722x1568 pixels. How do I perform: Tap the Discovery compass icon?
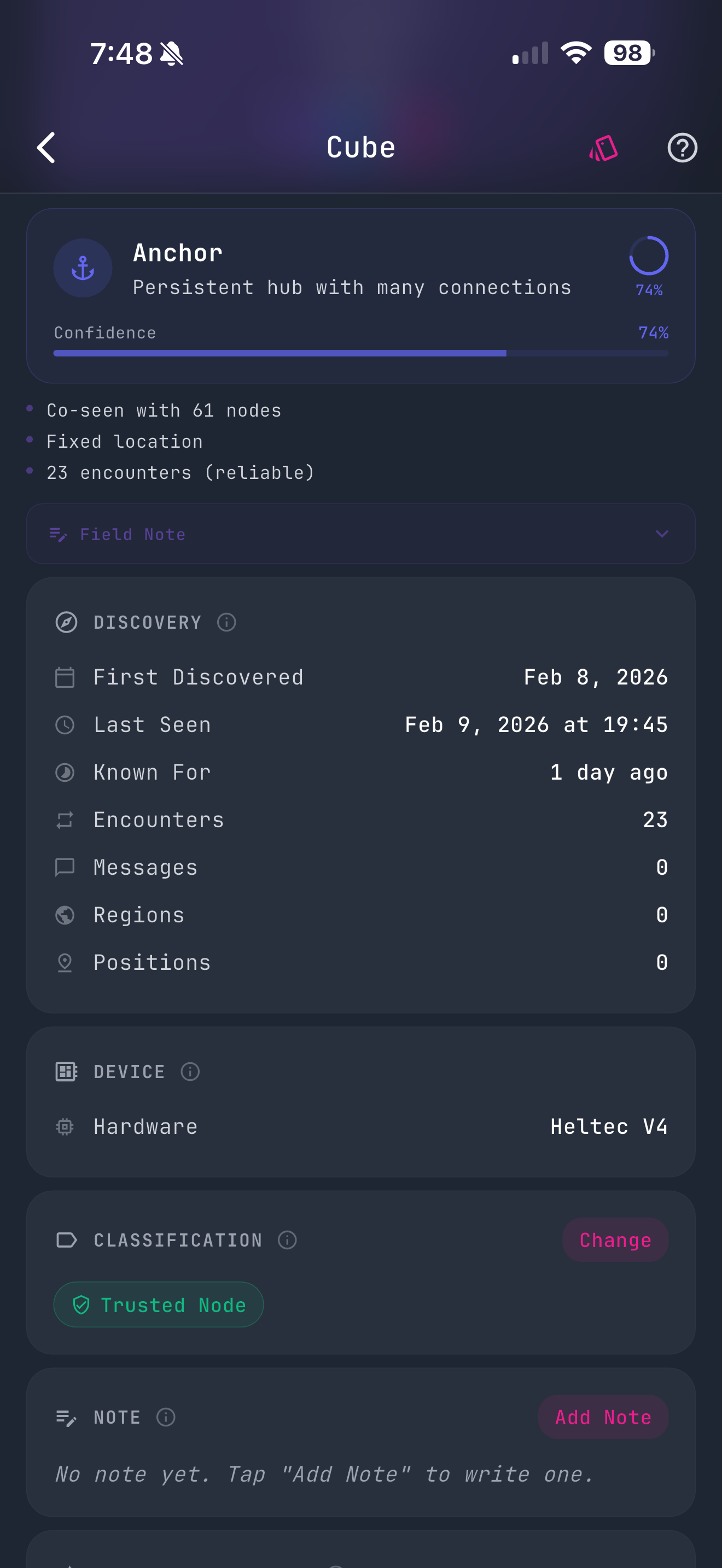pos(66,622)
